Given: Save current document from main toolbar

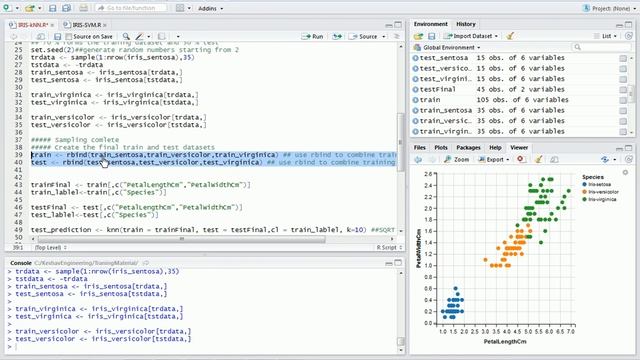Looking at the screenshot, I should (x=53, y=8).
